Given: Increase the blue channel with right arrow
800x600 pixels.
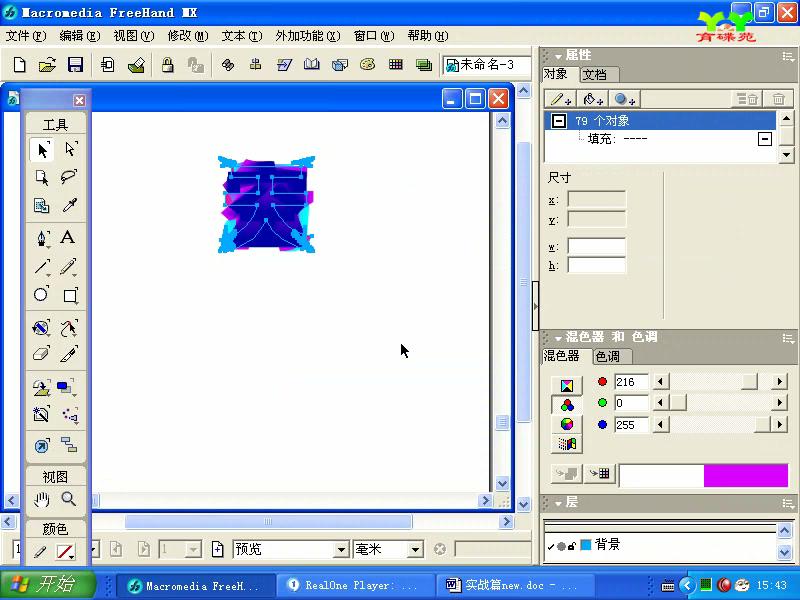Looking at the screenshot, I should coord(779,424).
